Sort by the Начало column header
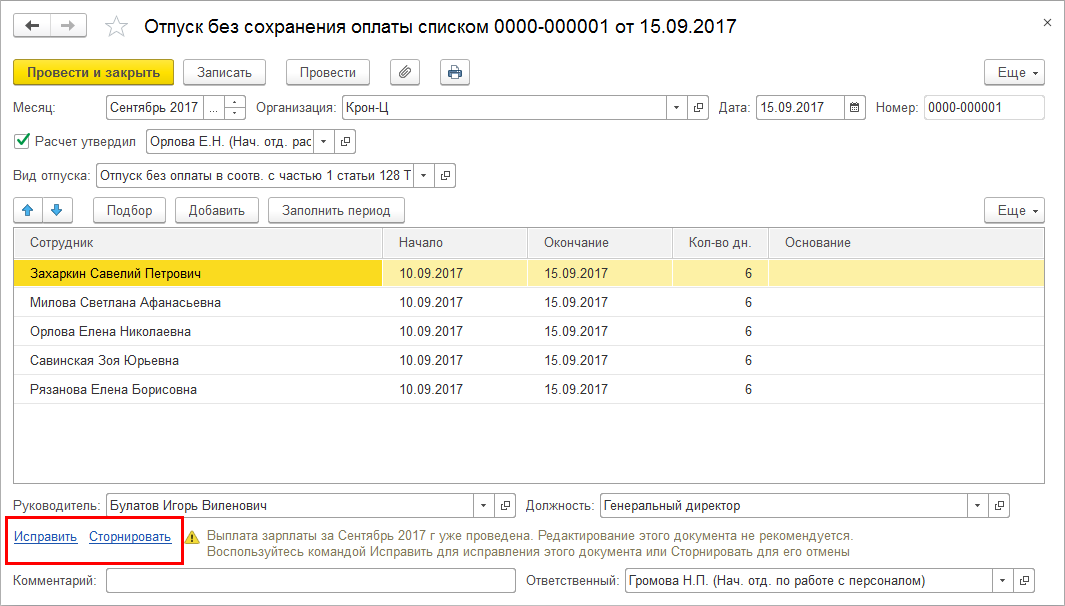Screen dimensions: 1065x606 click(x=455, y=243)
